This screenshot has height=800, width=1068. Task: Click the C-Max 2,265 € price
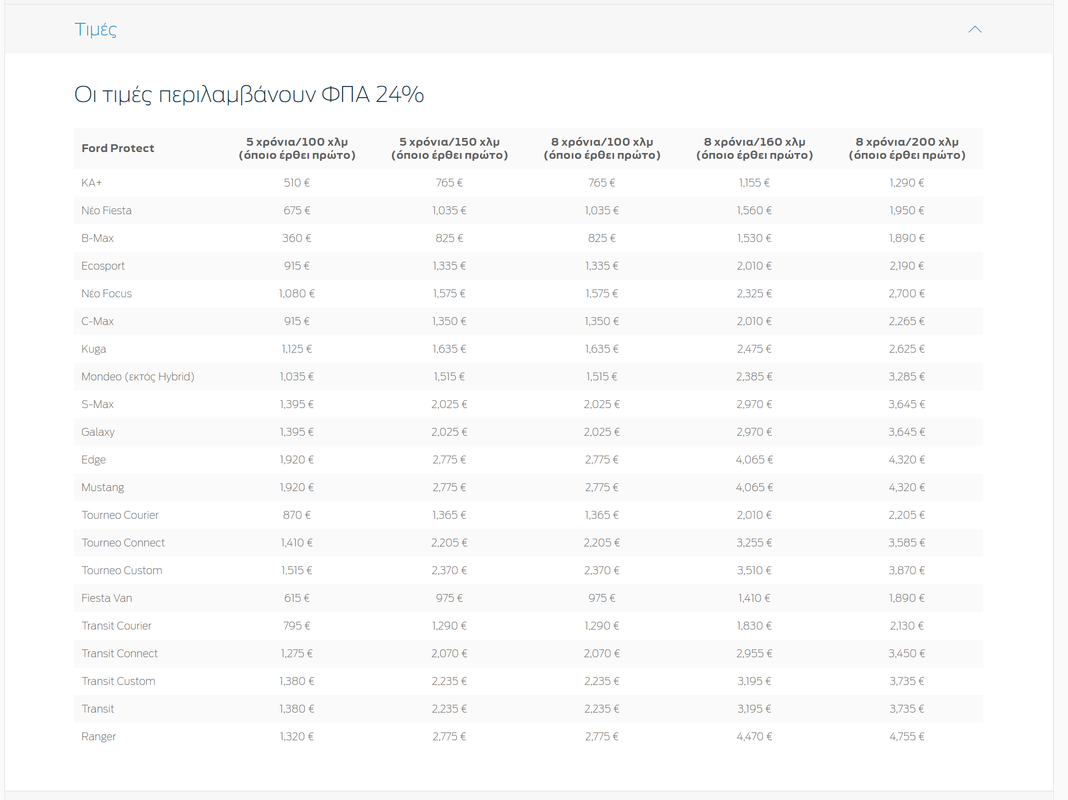click(x=907, y=321)
